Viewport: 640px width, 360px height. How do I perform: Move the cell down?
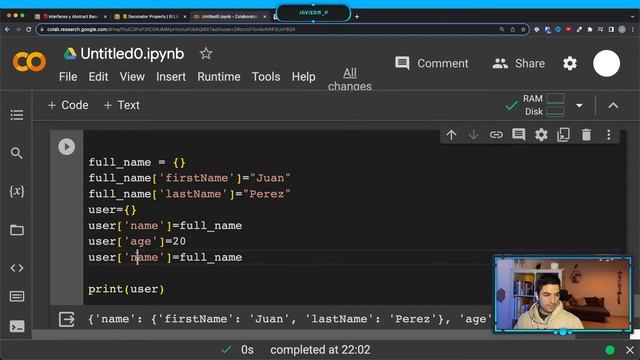[473, 135]
